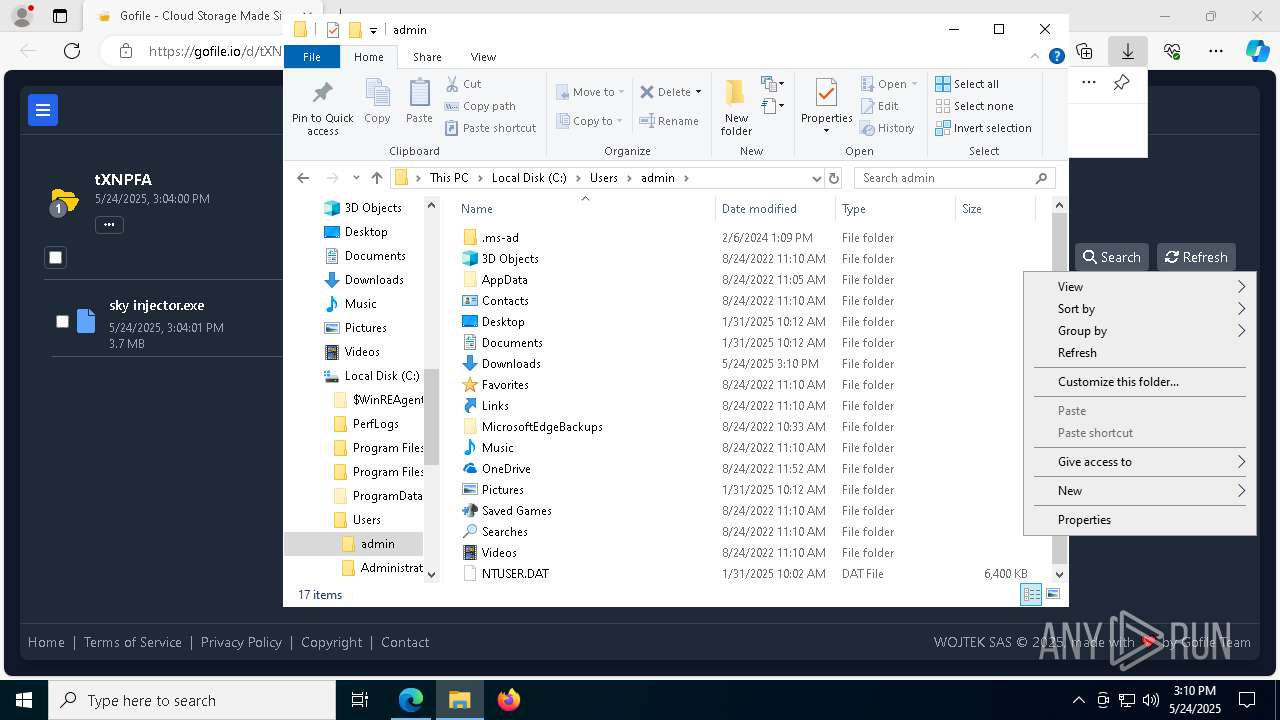1280x720 pixels.
Task: Click Edit in the Open group
Action: [879, 106]
